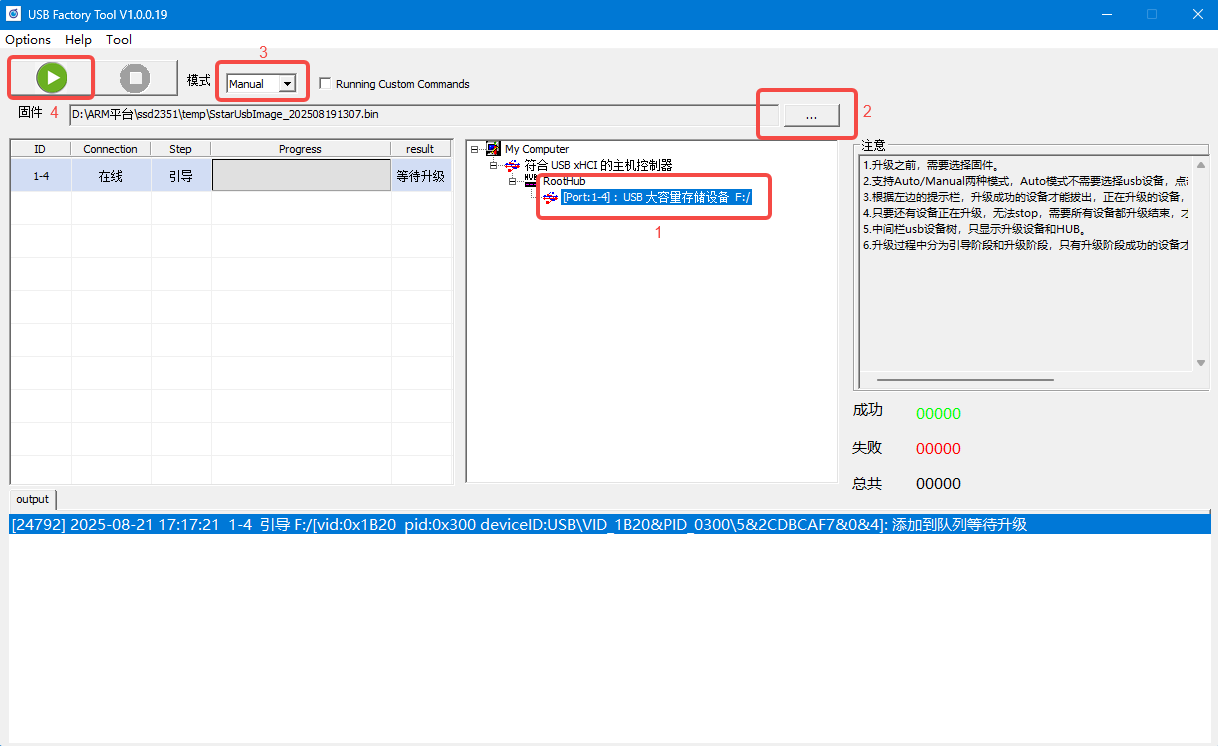Click the ID column header
The image size is (1218, 746).
(40, 149)
